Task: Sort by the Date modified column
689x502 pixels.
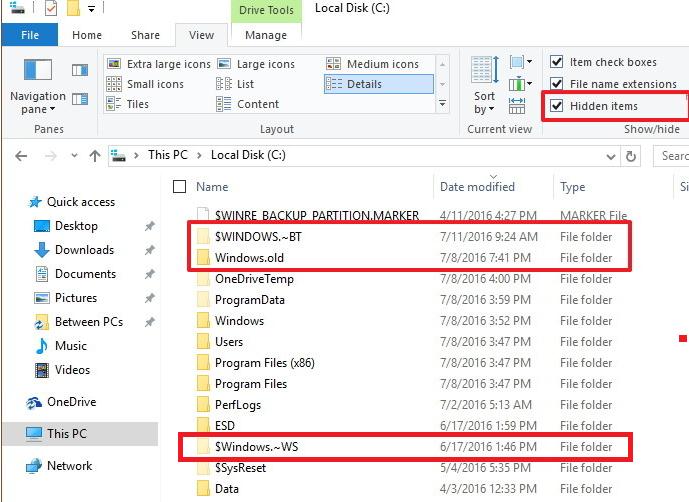Action: pyautogui.click(x=477, y=187)
